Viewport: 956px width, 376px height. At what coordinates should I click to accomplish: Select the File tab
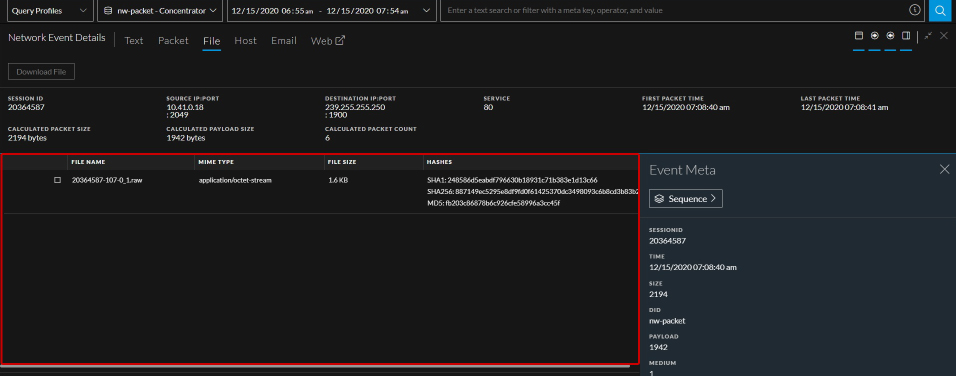point(212,41)
